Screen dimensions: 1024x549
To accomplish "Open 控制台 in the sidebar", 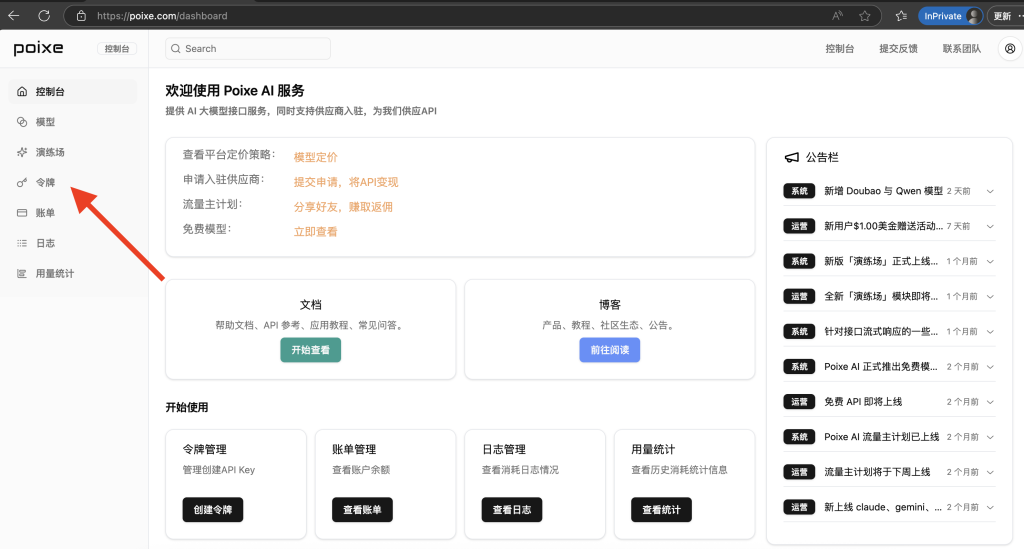I will click(x=73, y=91).
